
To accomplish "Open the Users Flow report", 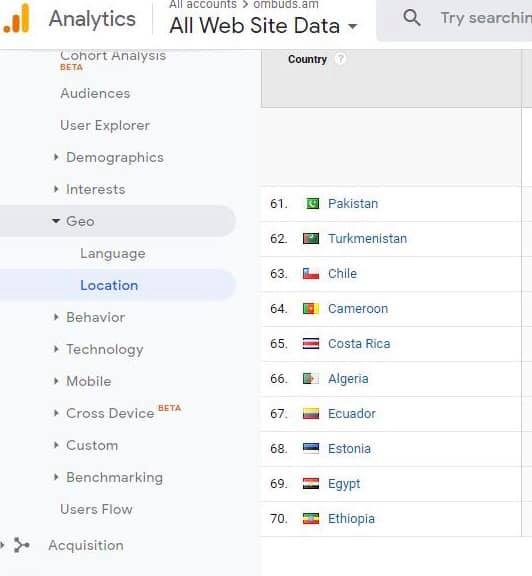I will click(x=96, y=509).
